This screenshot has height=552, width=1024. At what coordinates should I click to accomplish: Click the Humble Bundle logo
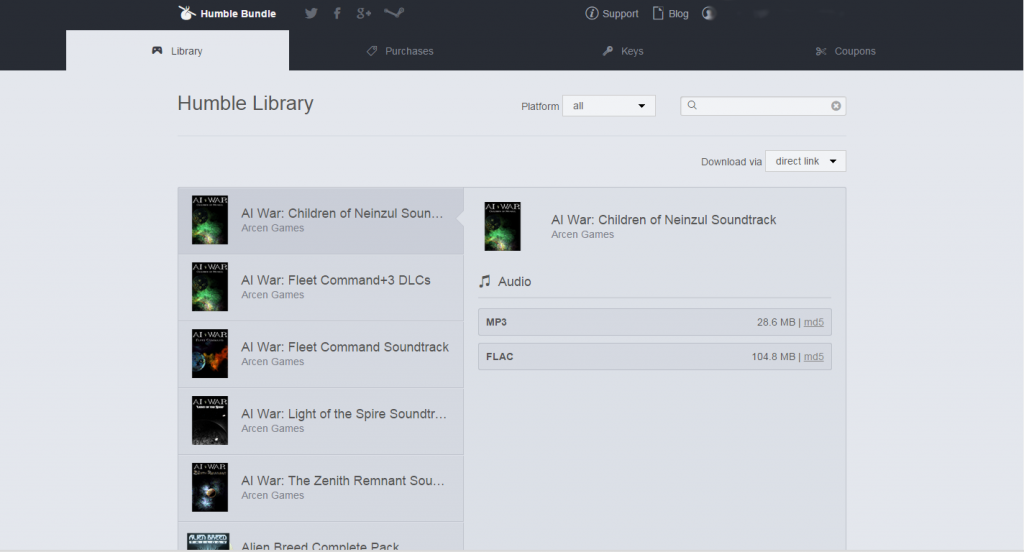click(227, 13)
